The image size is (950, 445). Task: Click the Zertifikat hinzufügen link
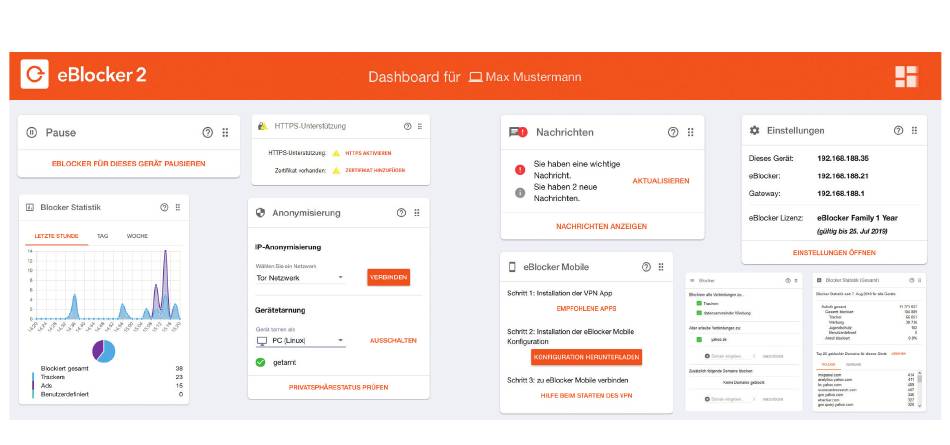(x=375, y=170)
